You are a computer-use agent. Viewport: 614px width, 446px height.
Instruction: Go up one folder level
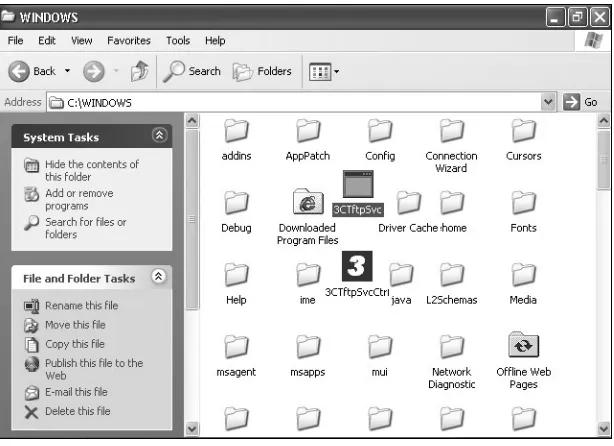coord(139,71)
